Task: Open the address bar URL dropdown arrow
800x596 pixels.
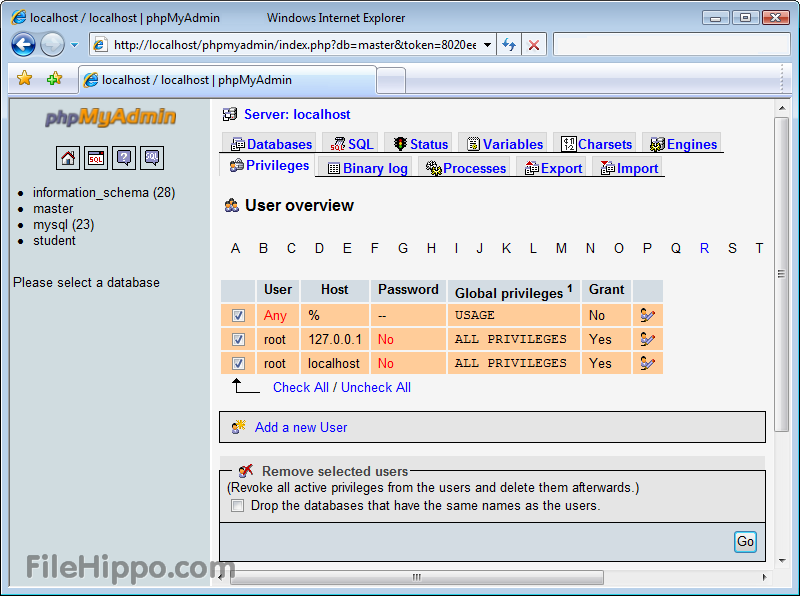Action: [487, 45]
